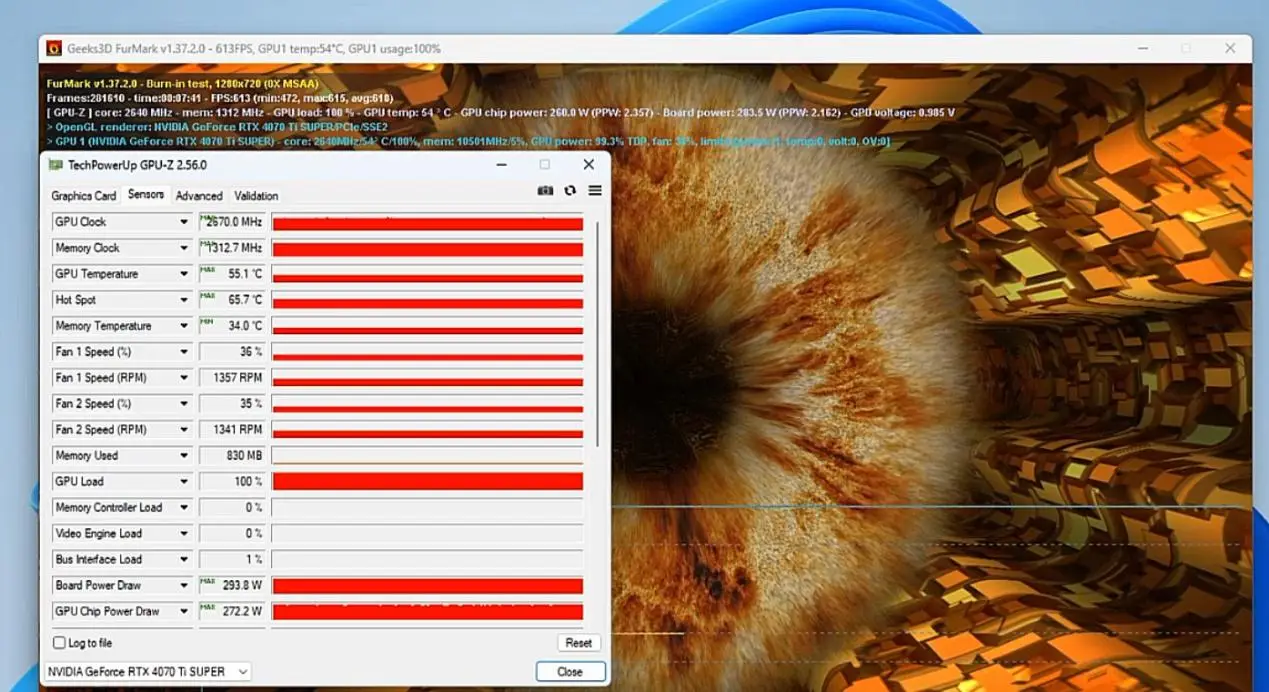The width and height of the screenshot is (1269, 692).
Task: Close the GPU-Z window with X
Action: pos(588,165)
